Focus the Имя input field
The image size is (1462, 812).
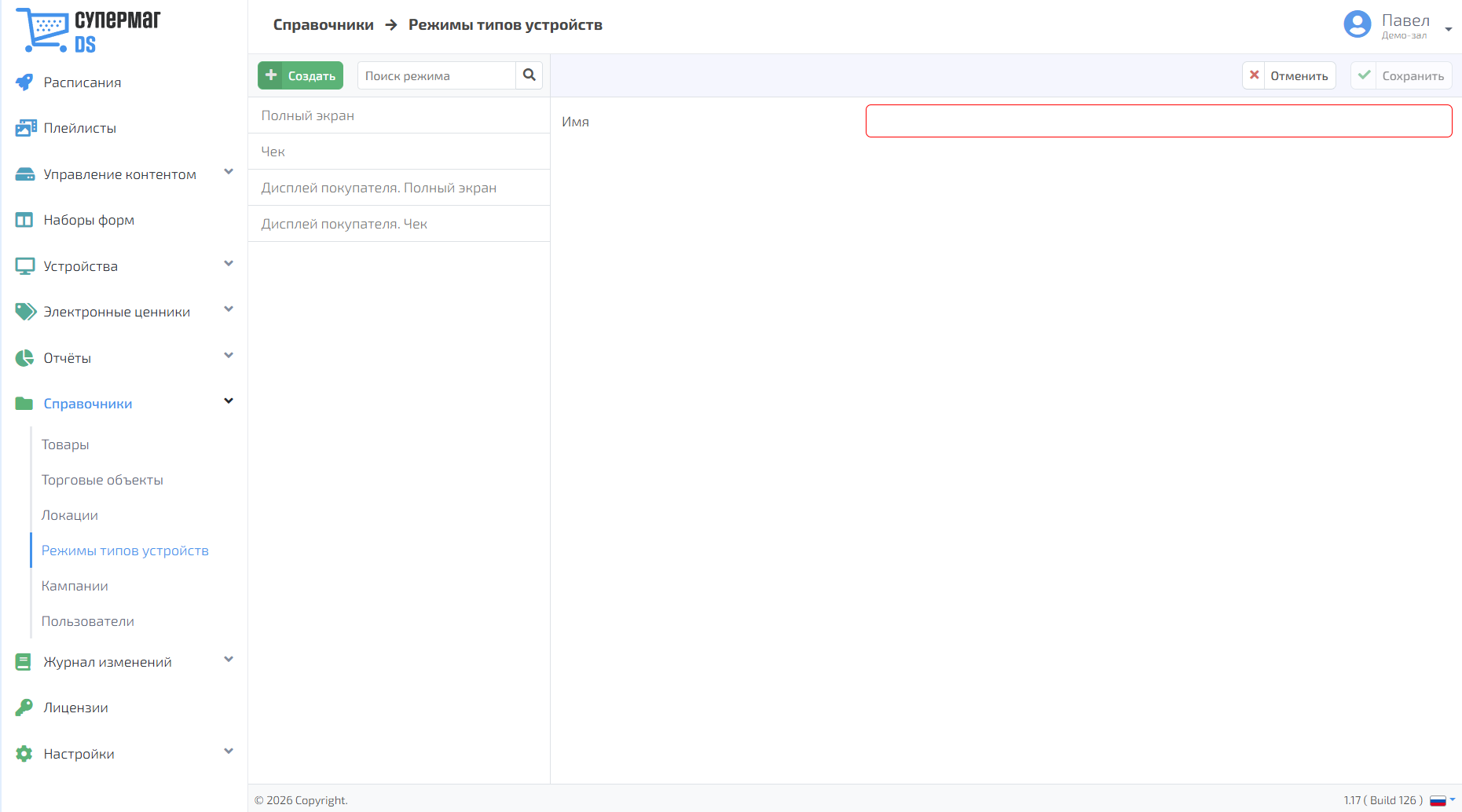pyautogui.click(x=1159, y=121)
